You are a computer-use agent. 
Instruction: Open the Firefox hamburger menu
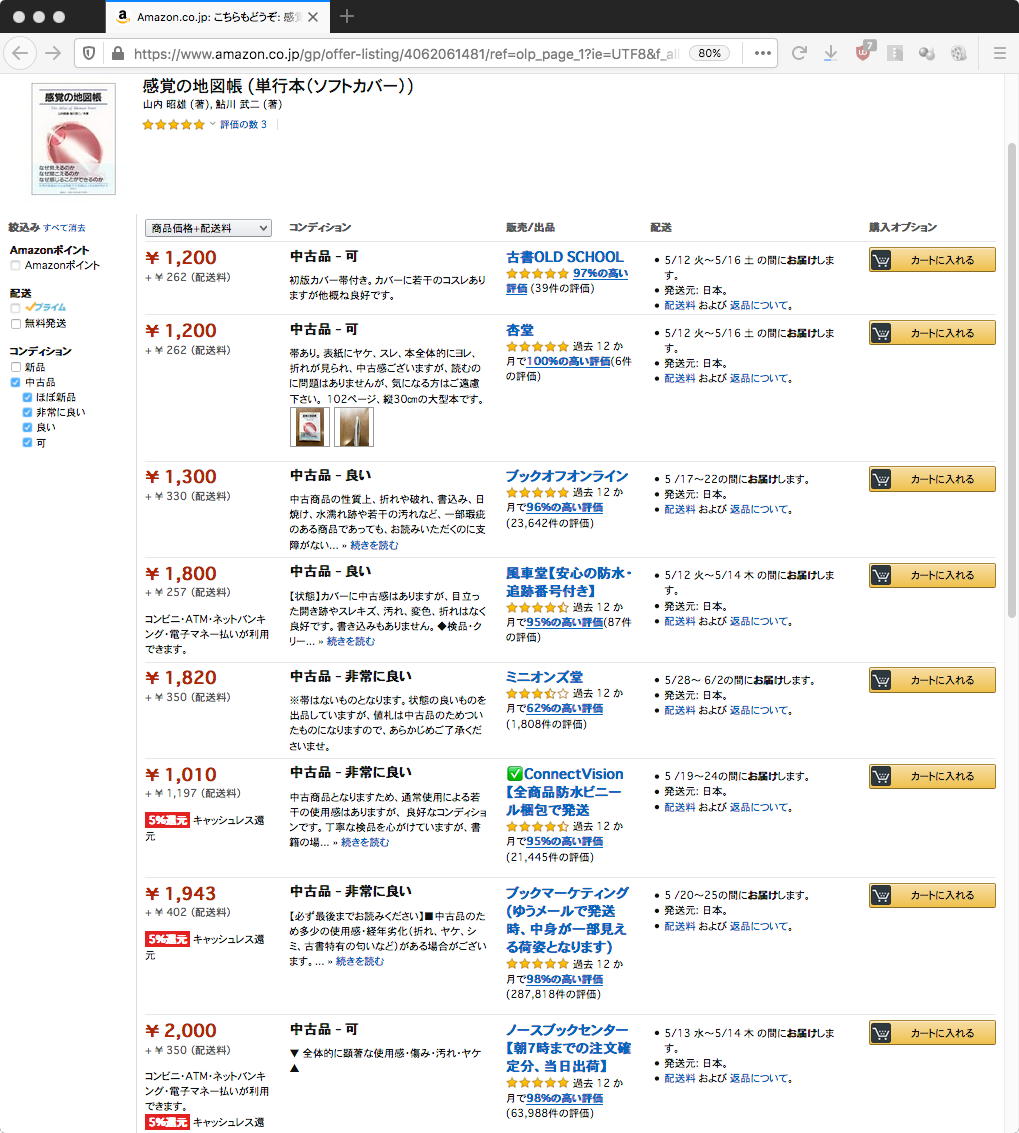pyautogui.click(x=999, y=53)
